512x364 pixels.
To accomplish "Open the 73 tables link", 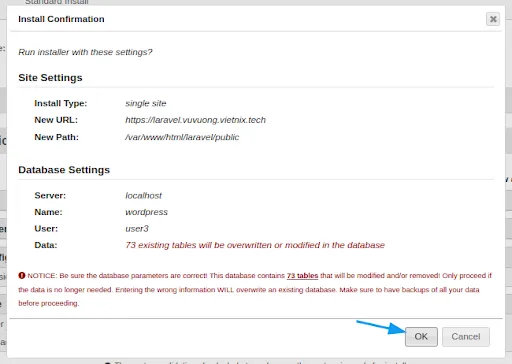I will click(302, 276).
